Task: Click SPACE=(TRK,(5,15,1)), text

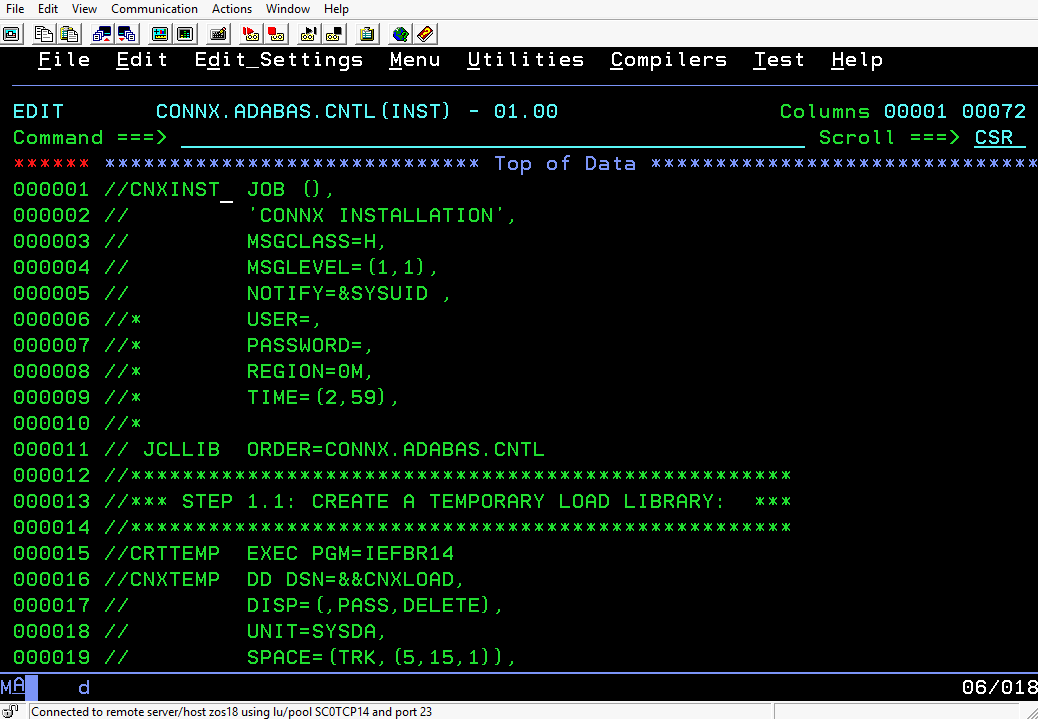Action: 381,657
